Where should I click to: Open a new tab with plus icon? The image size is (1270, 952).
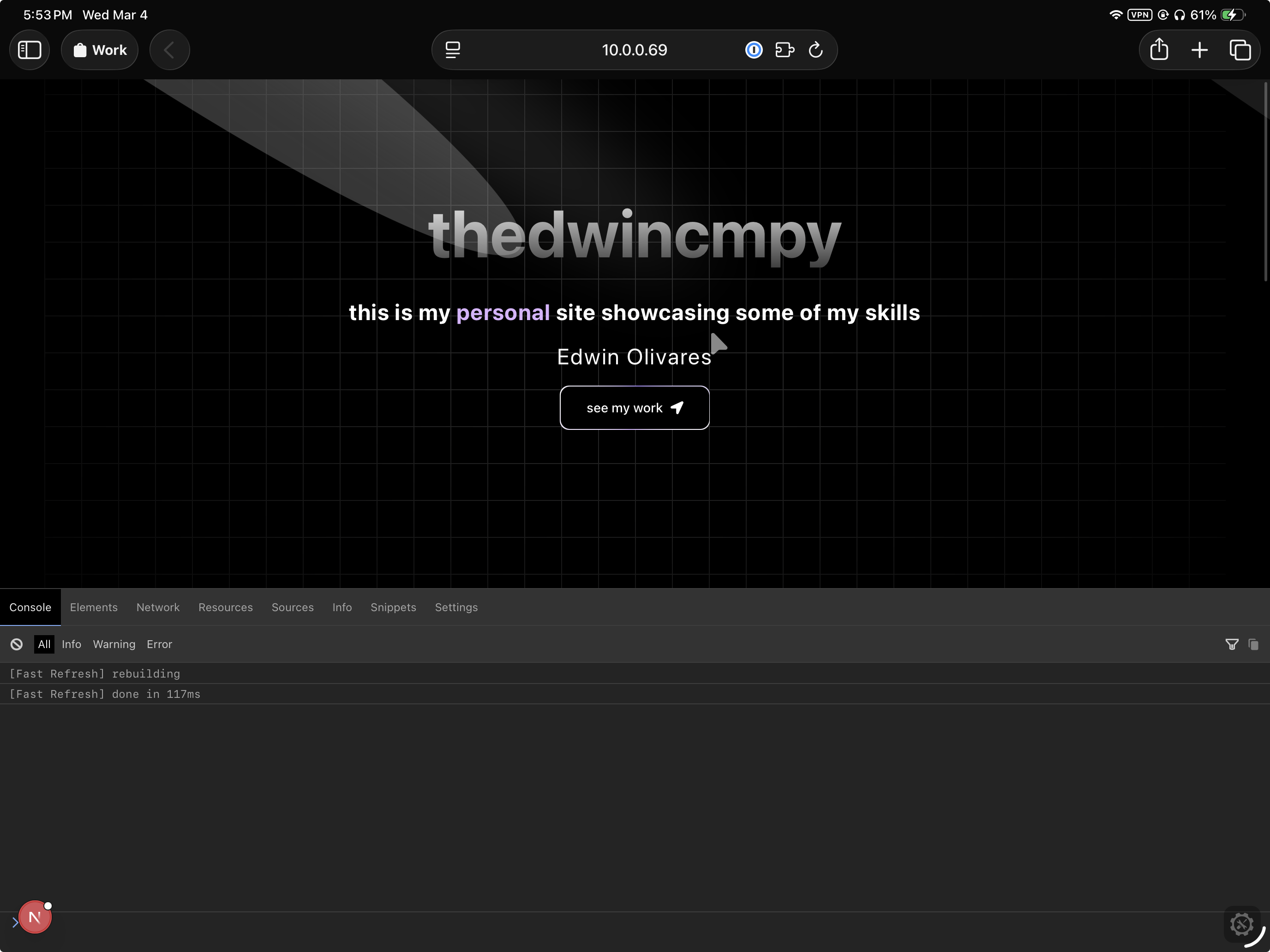pyautogui.click(x=1199, y=50)
